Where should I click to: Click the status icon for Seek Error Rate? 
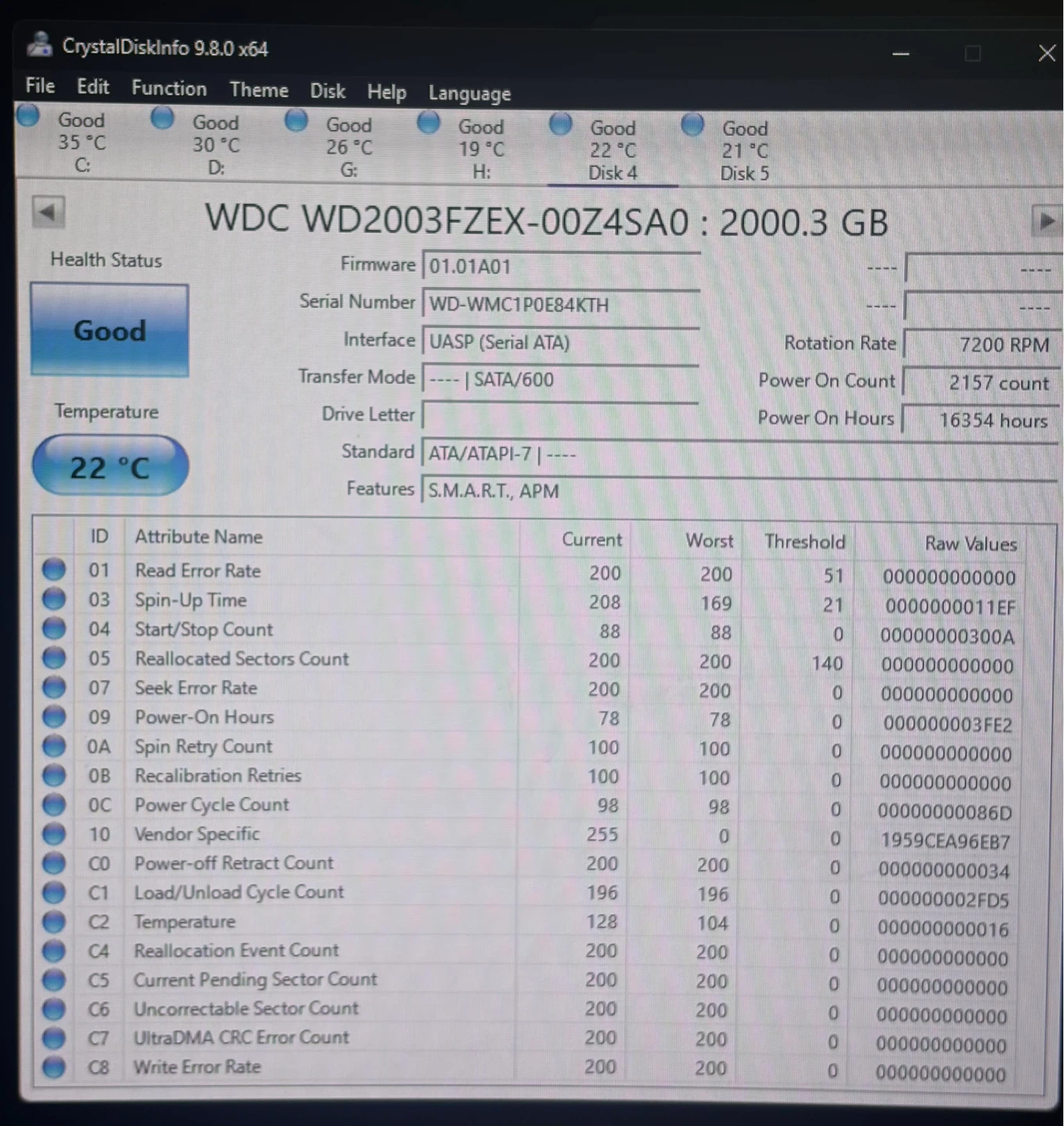point(54,687)
